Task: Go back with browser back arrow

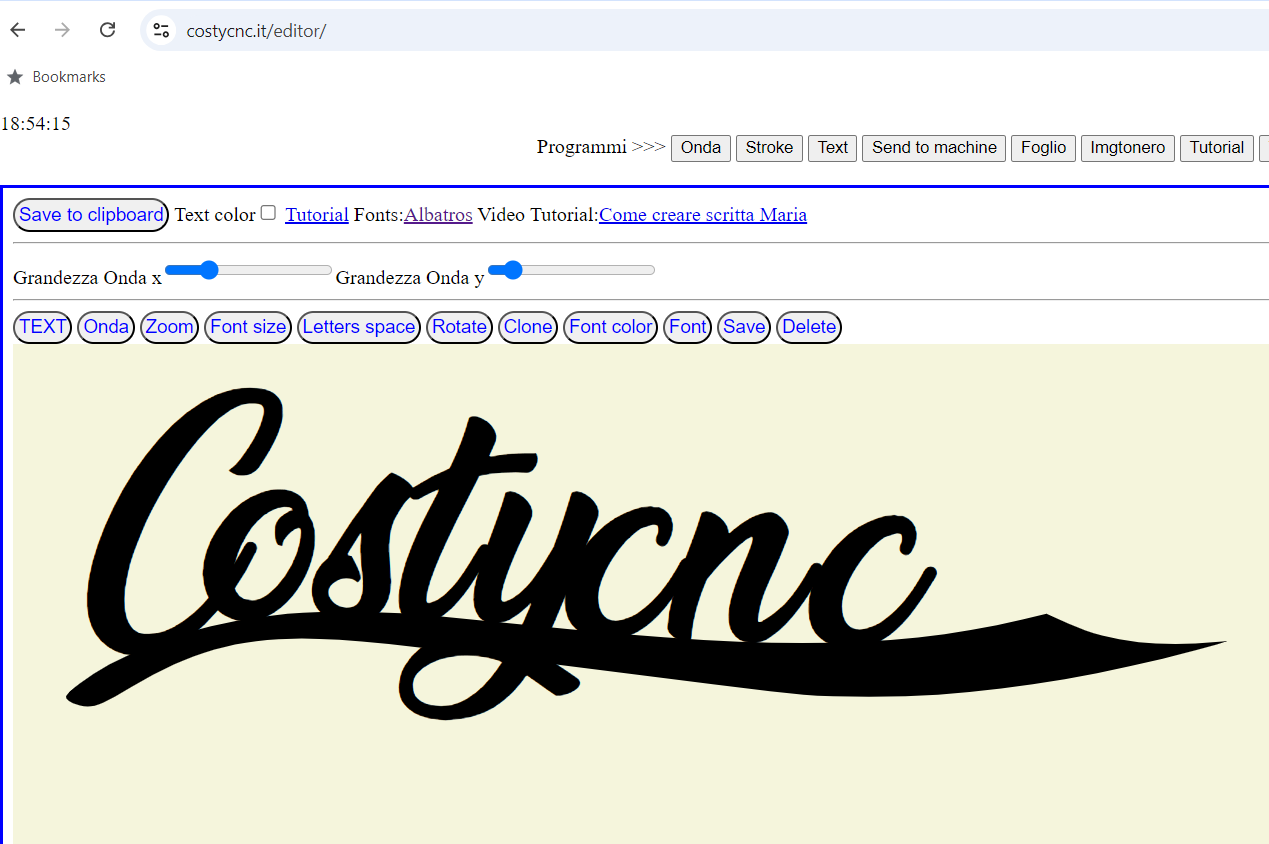Action: click(x=18, y=30)
